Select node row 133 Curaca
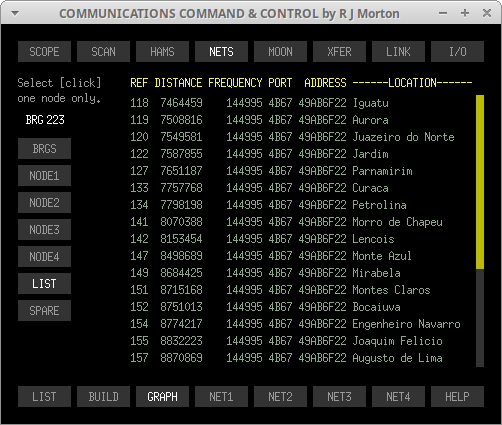This screenshot has height=425, width=502. (x=259, y=188)
